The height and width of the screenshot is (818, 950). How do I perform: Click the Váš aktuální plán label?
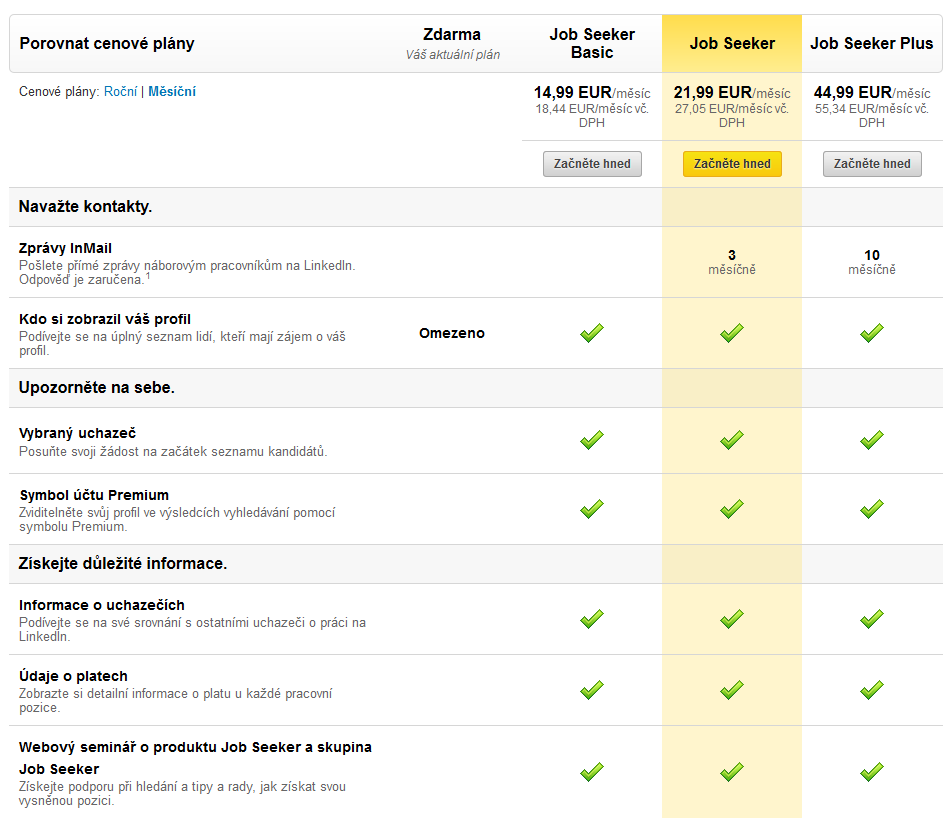[453, 55]
